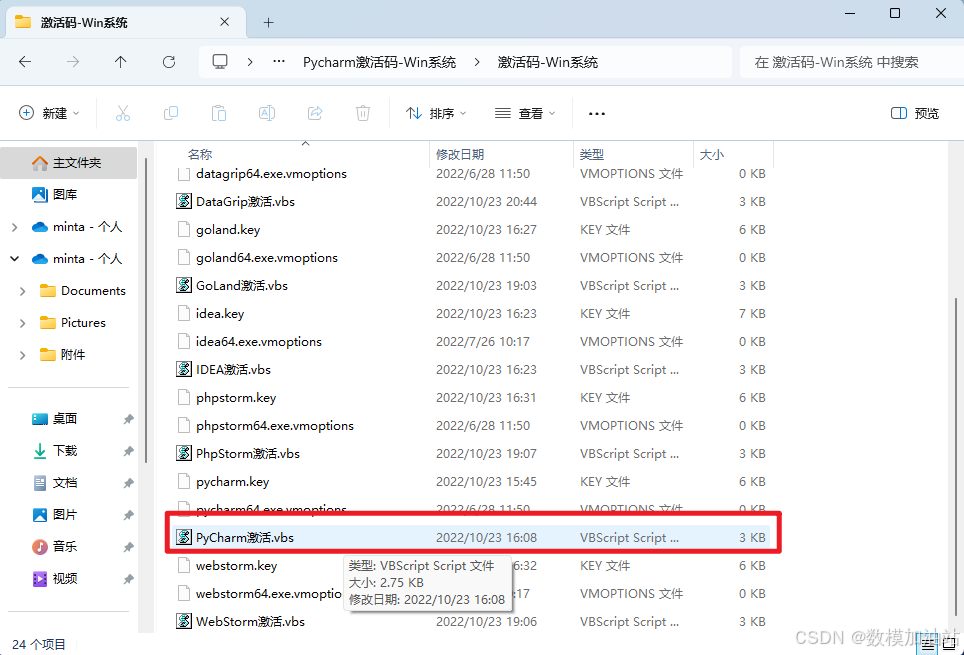The height and width of the screenshot is (655, 964).
Task: Expand the Documents folder tree node
Action: tap(23, 291)
